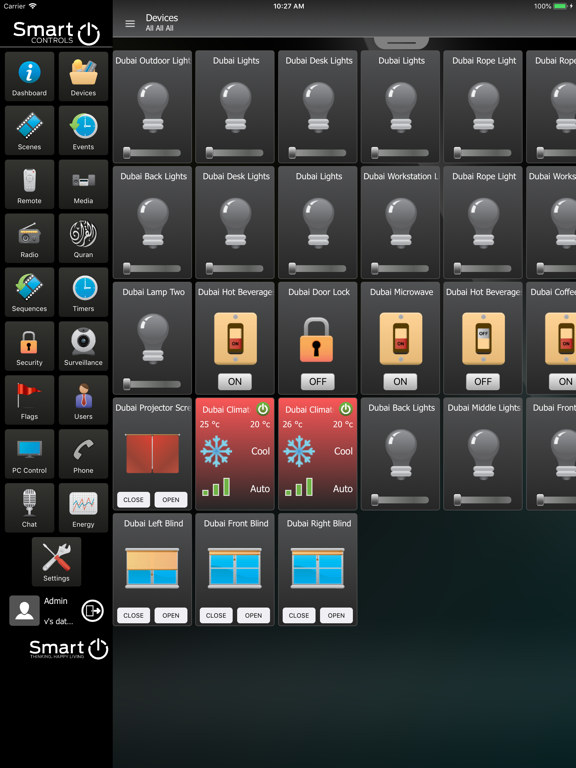Open the Phone handset icon

(x=83, y=454)
